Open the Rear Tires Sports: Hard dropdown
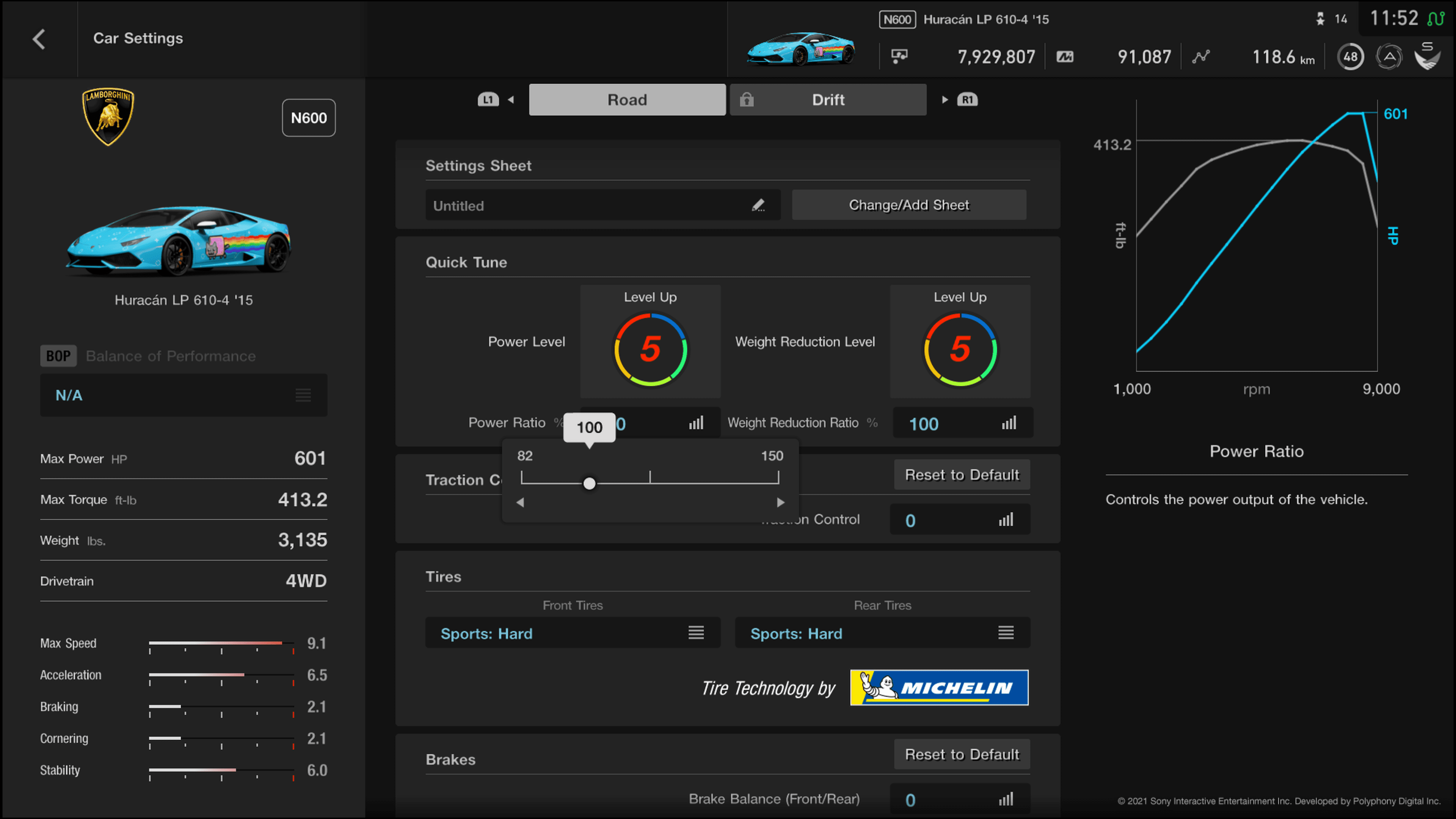This screenshot has width=1456, height=819. click(x=882, y=632)
